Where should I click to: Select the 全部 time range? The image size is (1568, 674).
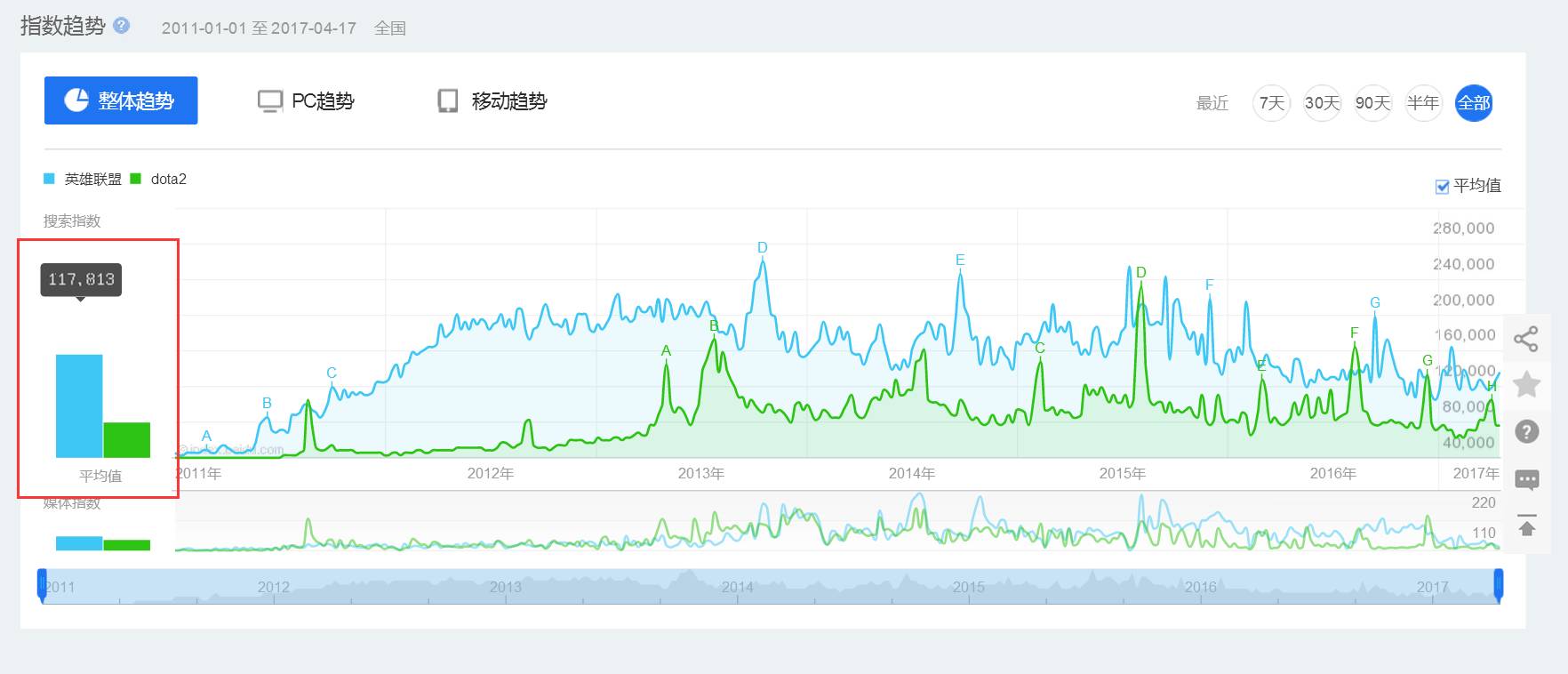1473,103
